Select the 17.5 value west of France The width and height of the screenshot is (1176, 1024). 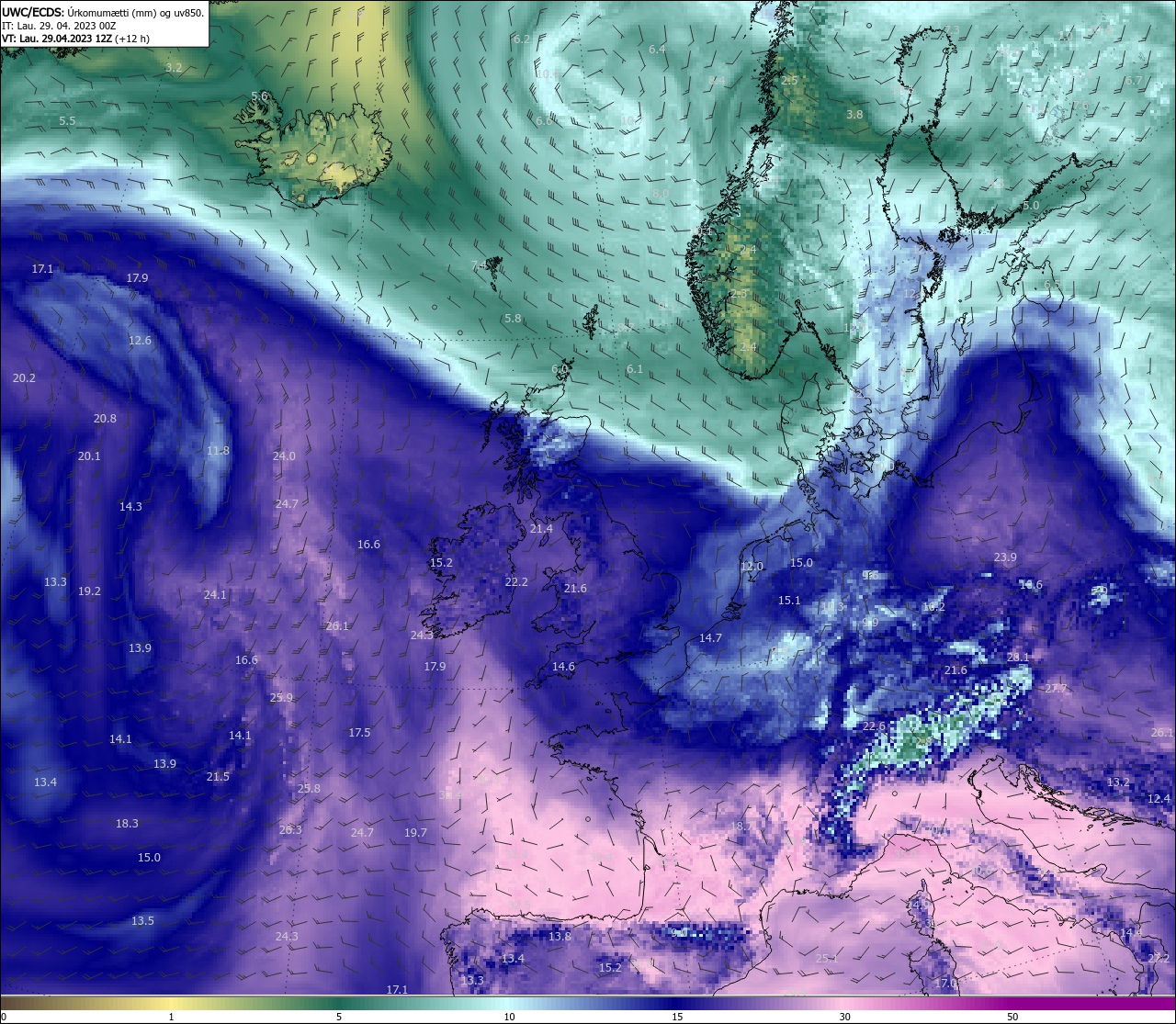[x=359, y=732]
